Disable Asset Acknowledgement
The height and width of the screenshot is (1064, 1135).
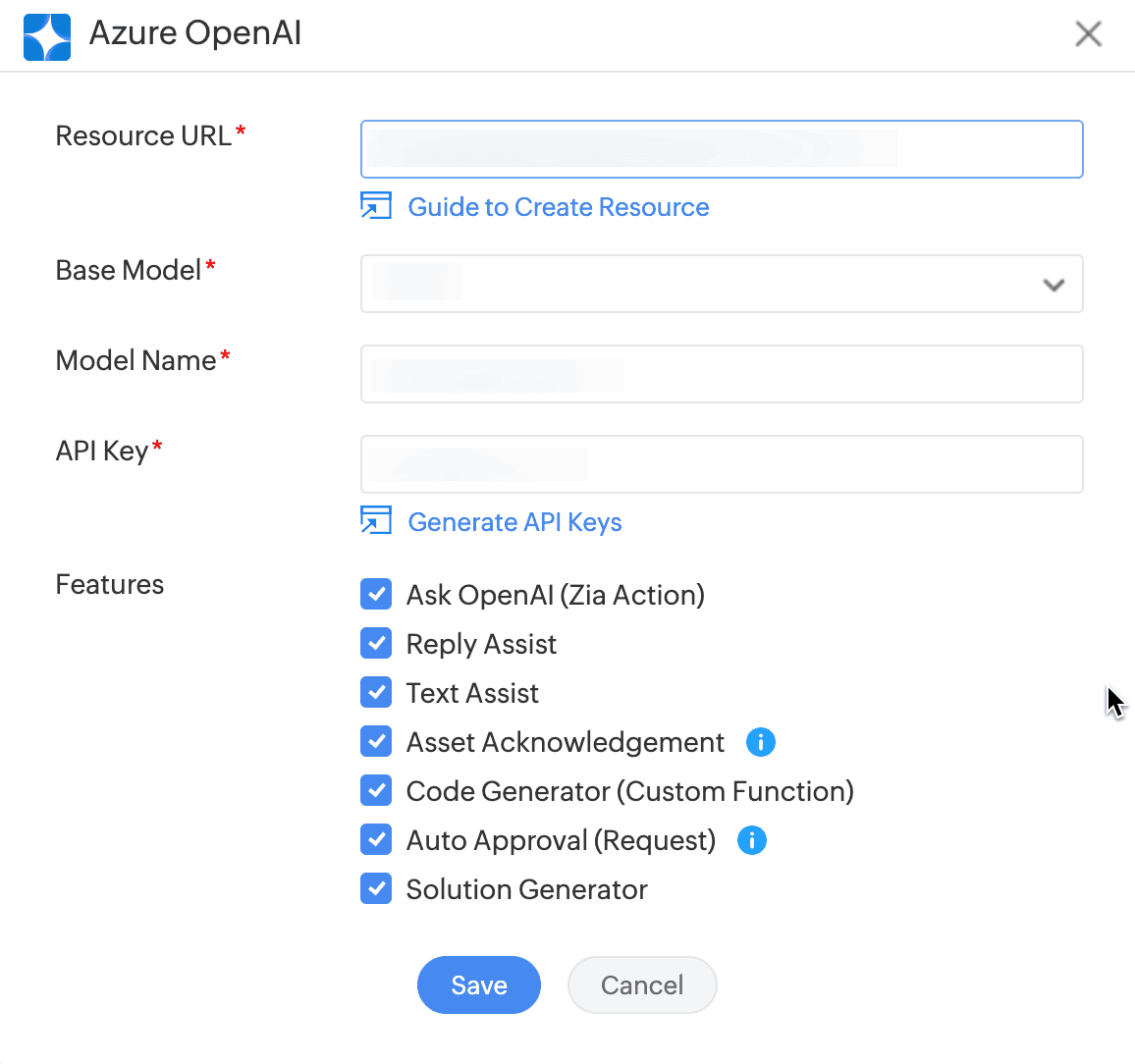[376, 741]
